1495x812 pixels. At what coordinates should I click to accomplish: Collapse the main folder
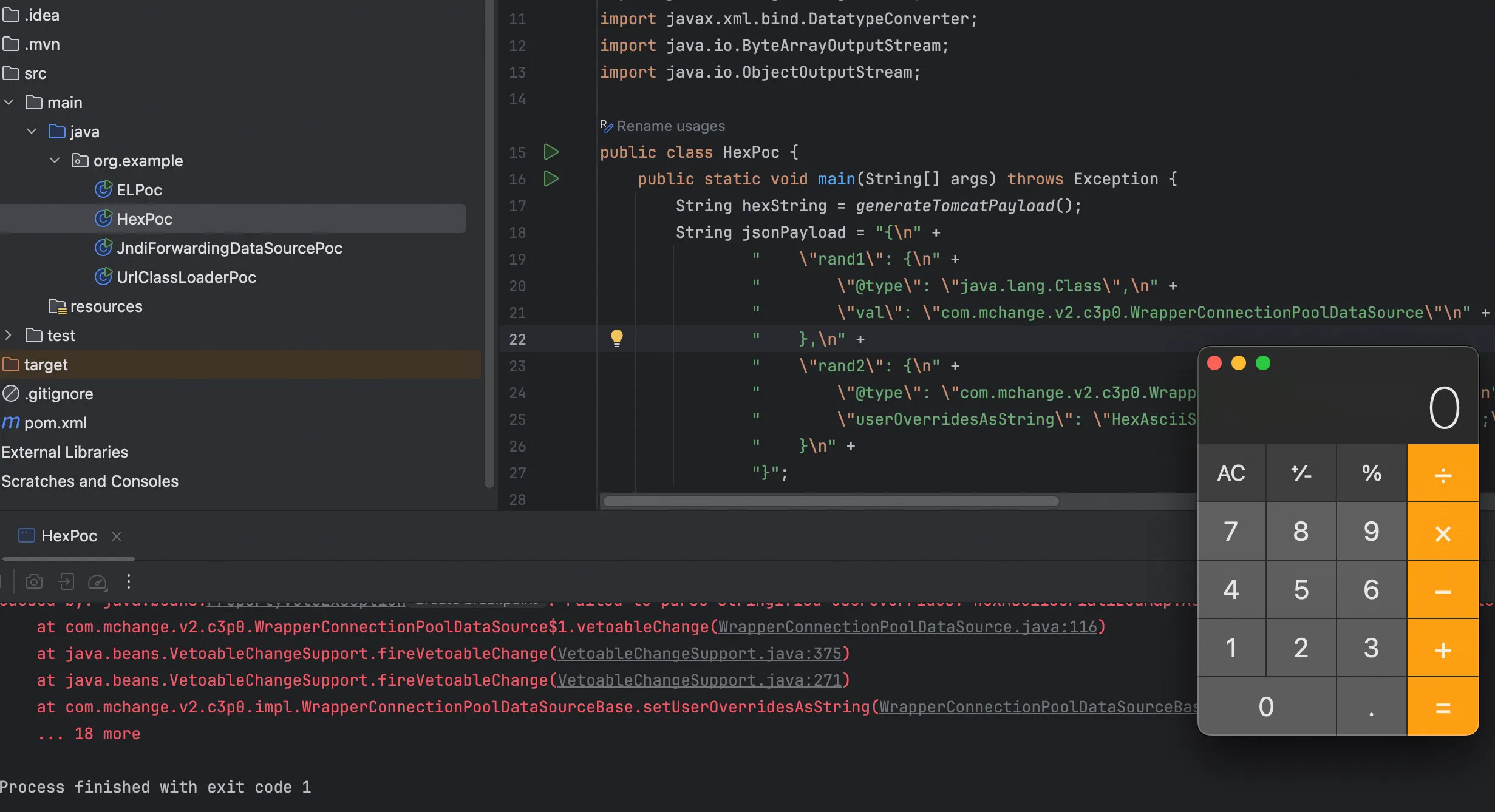pos(9,103)
